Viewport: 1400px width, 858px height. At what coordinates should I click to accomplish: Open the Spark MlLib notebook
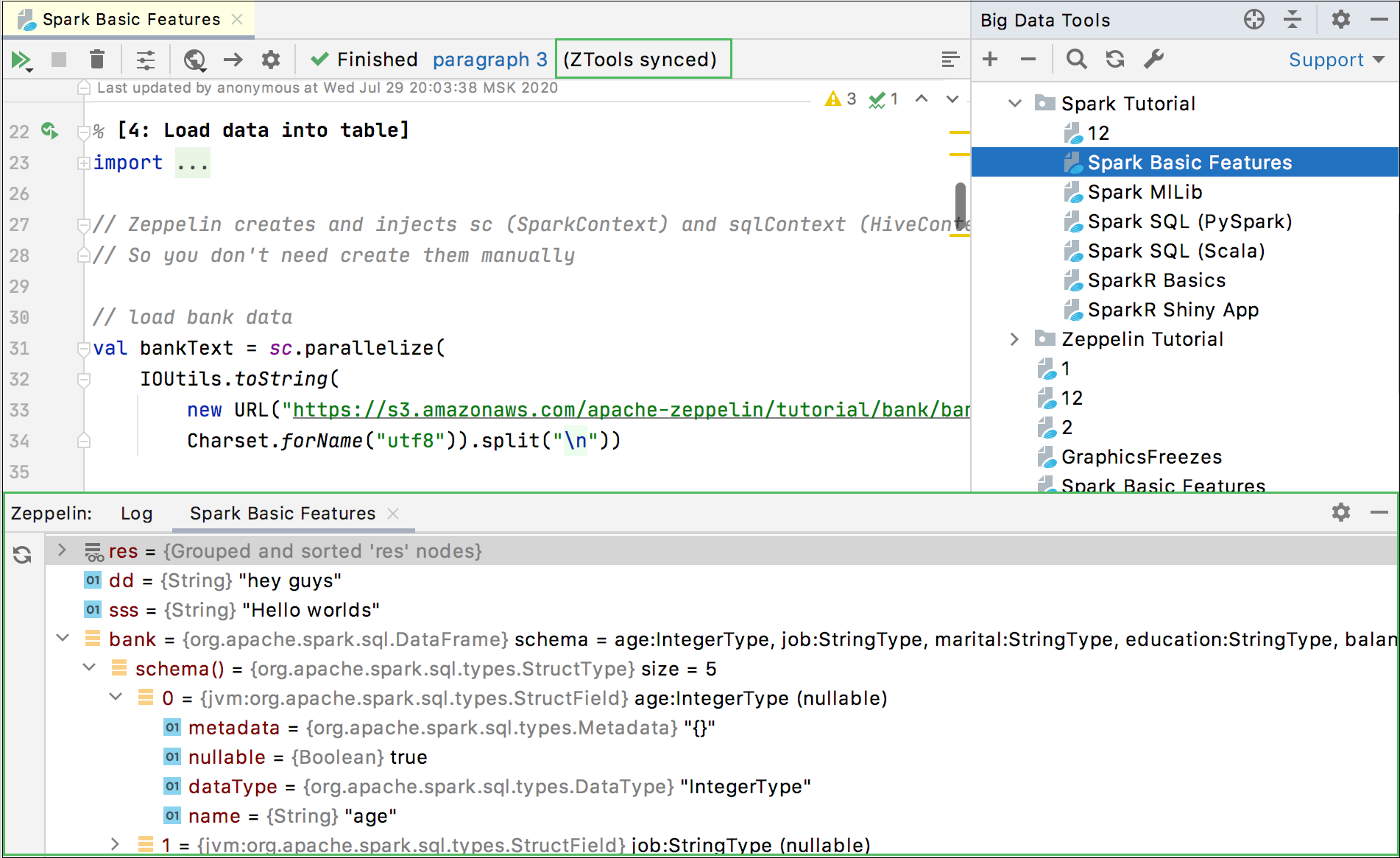1145,192
